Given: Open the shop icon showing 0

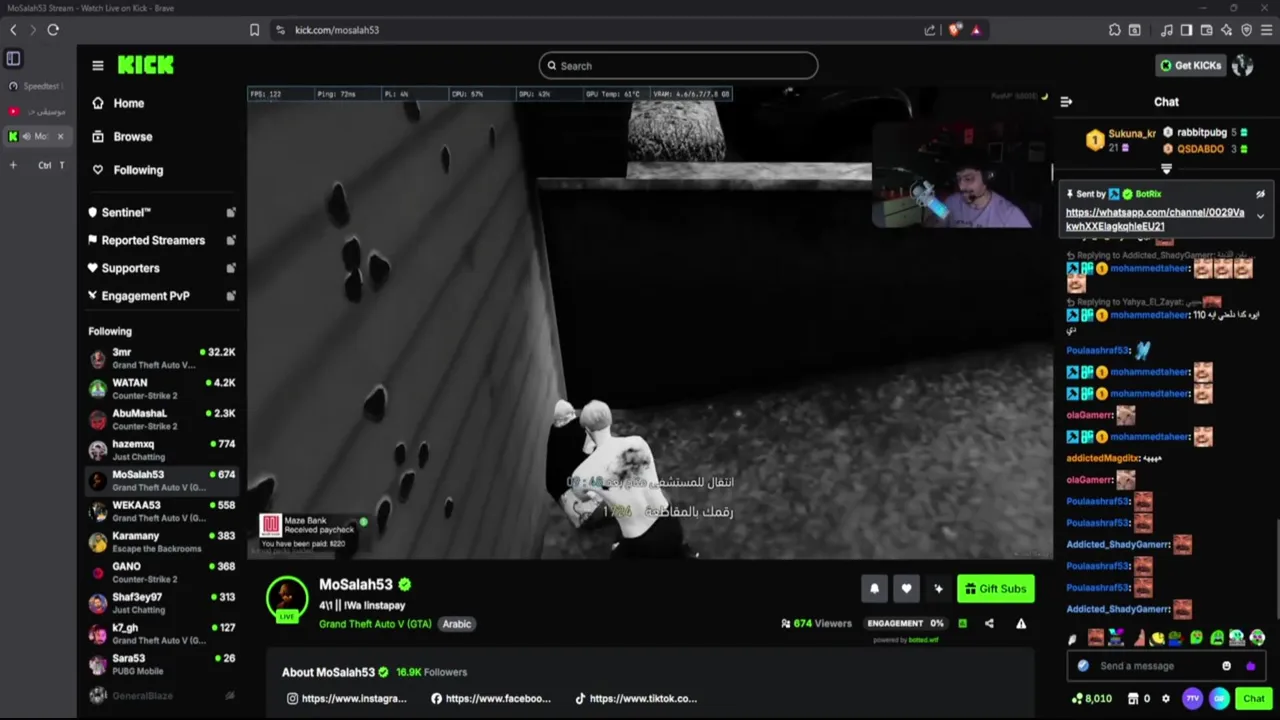Looking at the screenshot, I should [1139, 699].
